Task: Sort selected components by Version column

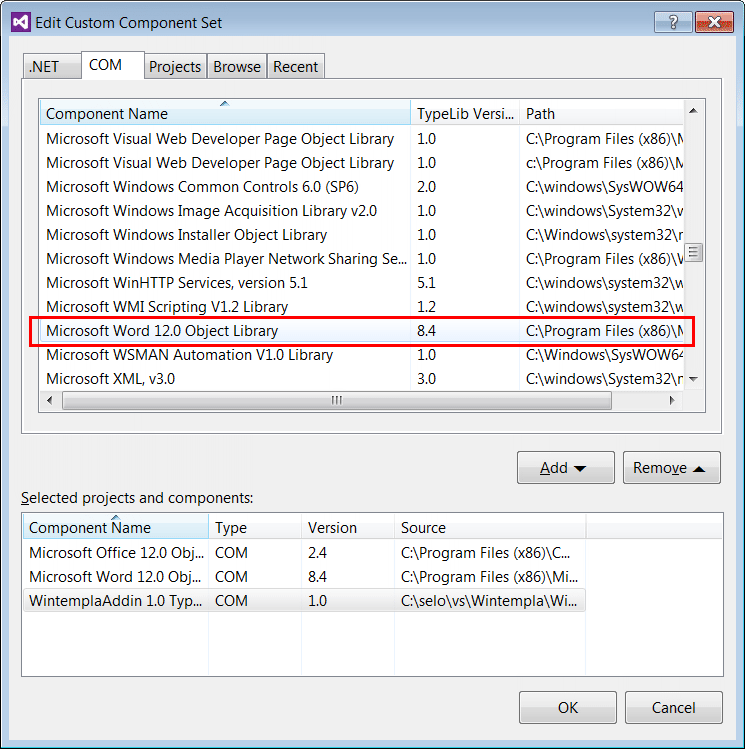Action: (x=348, y=527)
